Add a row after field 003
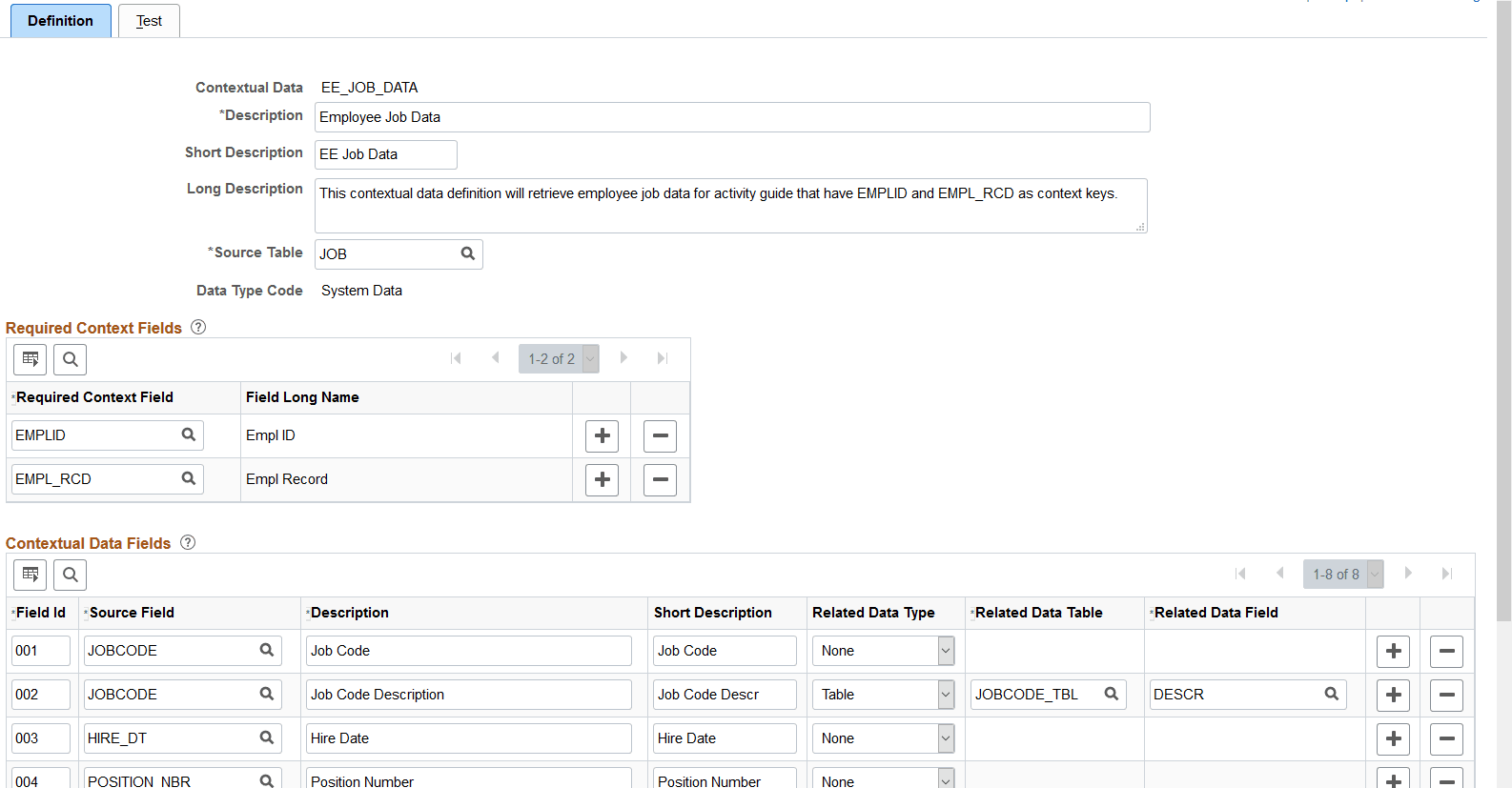The height and width of the screenshot is (788, 1512). pos(1393,739)
